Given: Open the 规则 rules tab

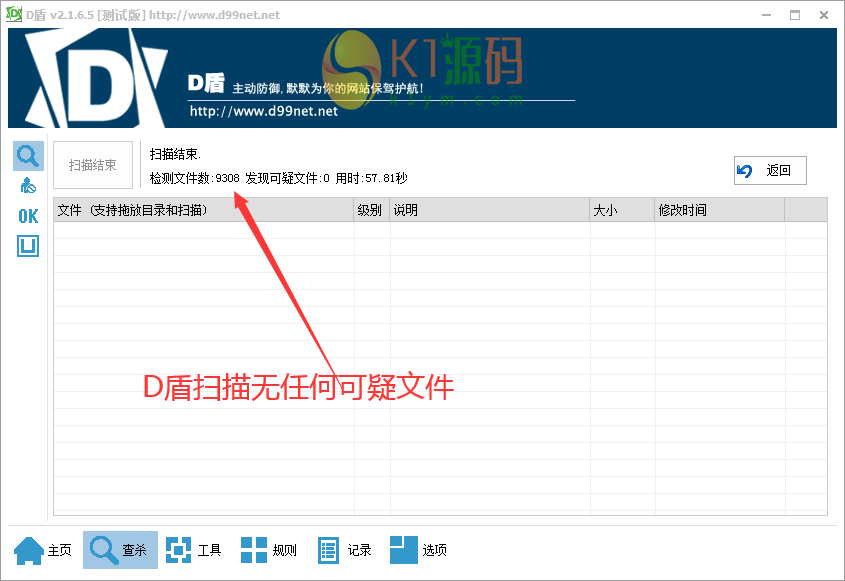Looking at the screenshot, I should pyautogui.click(x=269, y=550).
